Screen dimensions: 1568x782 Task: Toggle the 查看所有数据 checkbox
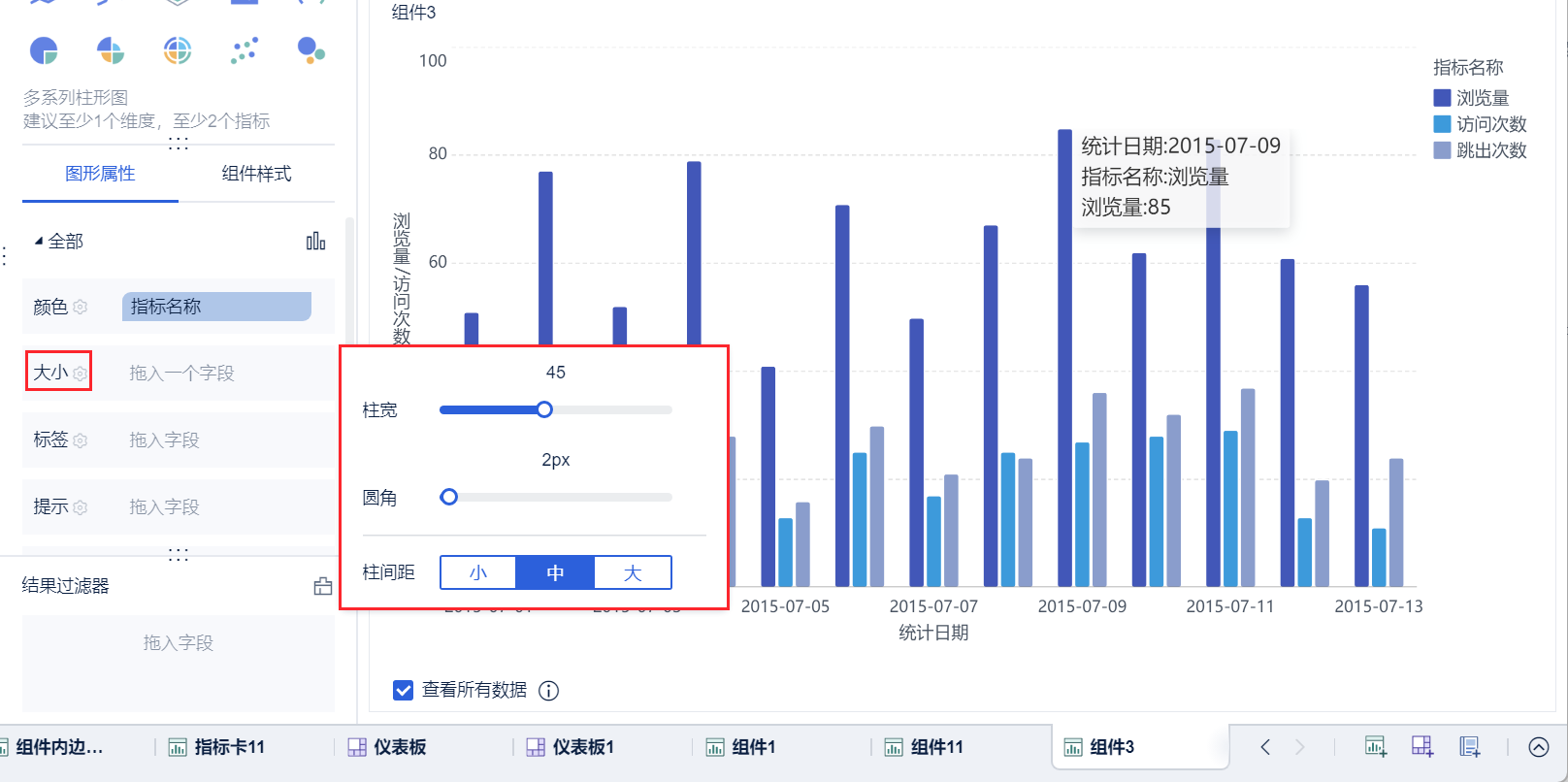coord(404,690)
